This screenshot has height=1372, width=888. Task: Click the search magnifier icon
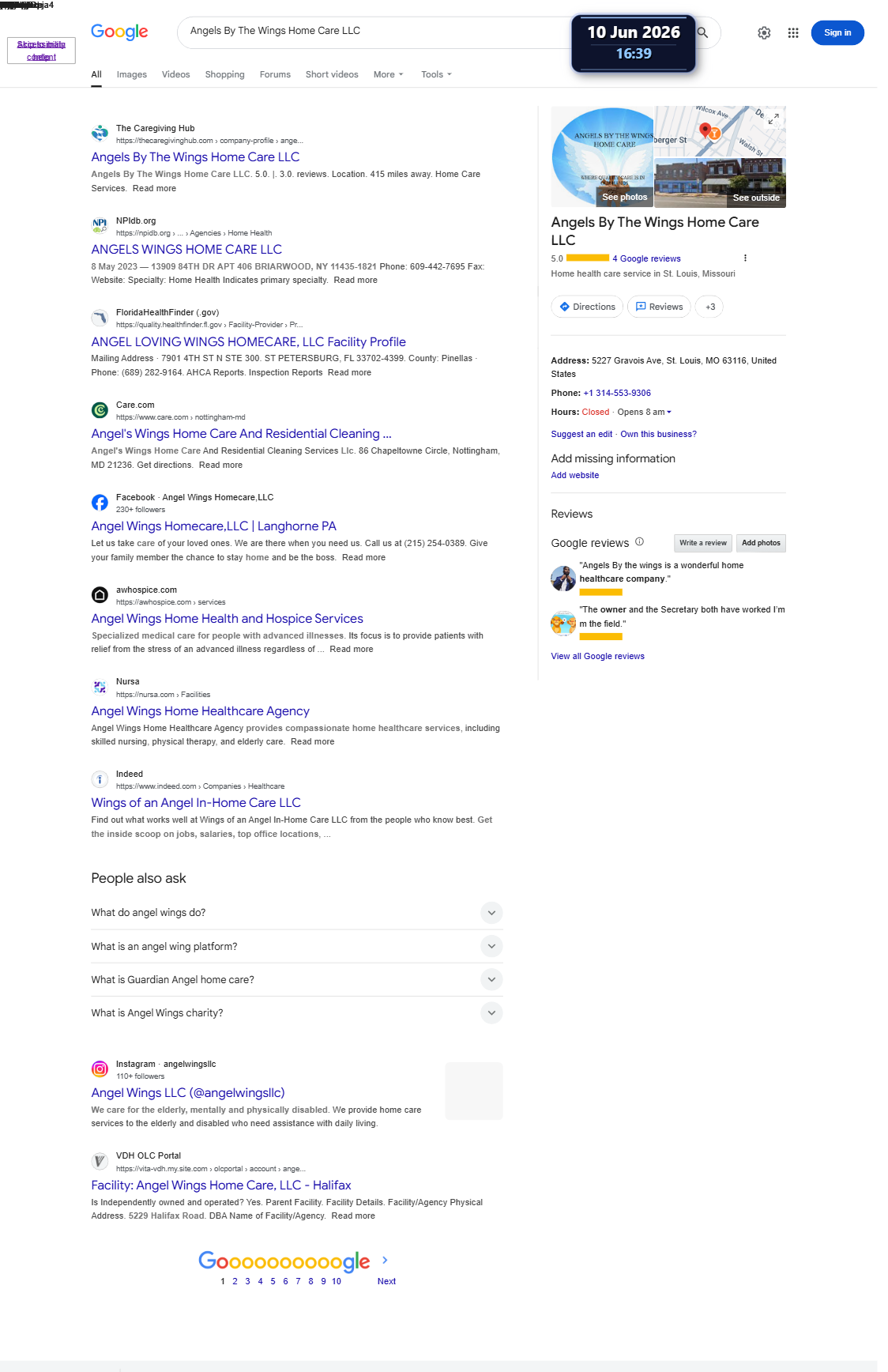[702, 32]
